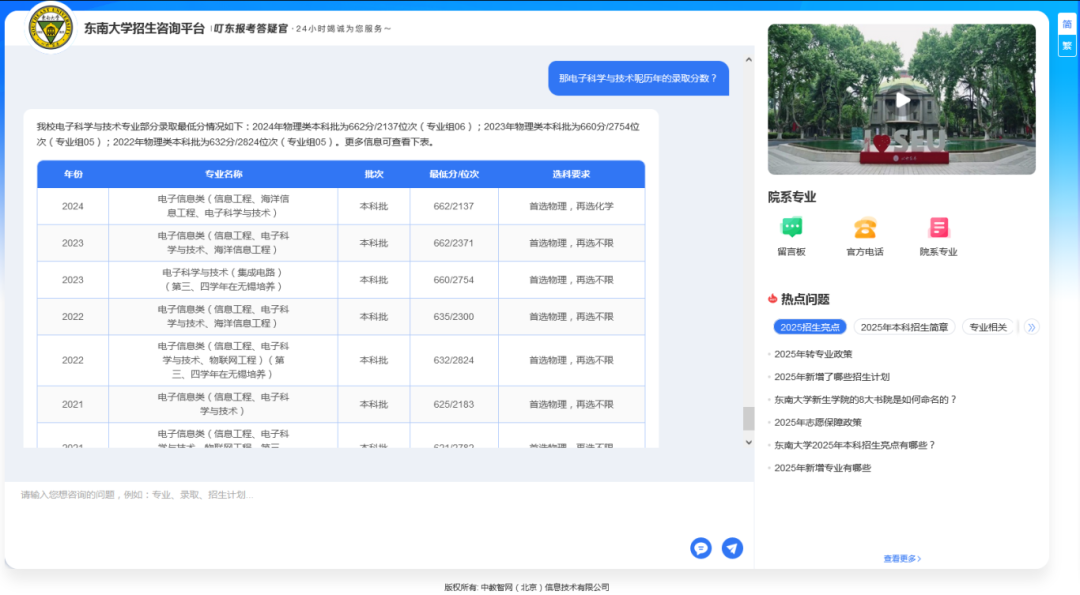Click the Southeast University logo emblem

50,28
